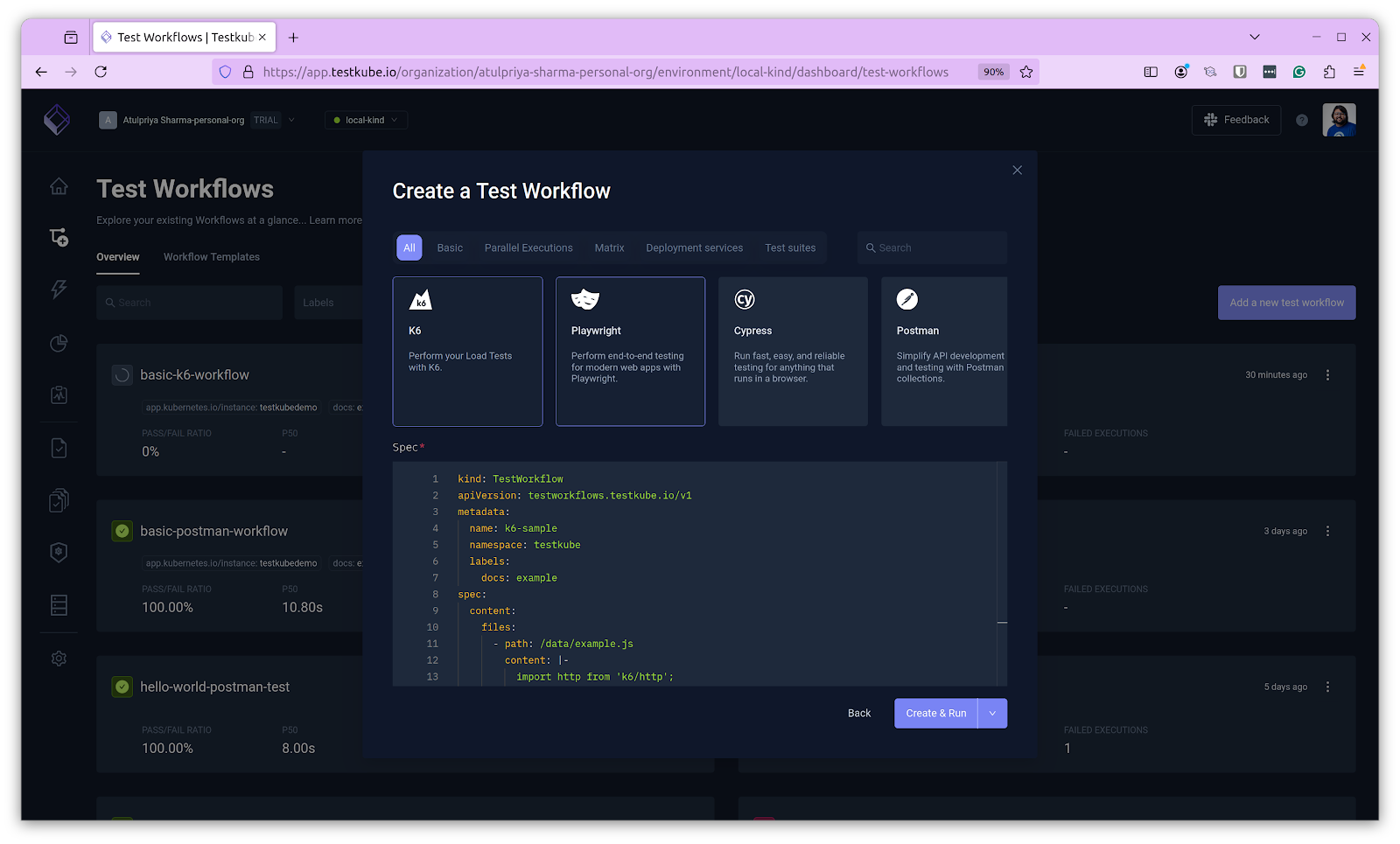Focus the template Search field in dialog

coord(933,248)
